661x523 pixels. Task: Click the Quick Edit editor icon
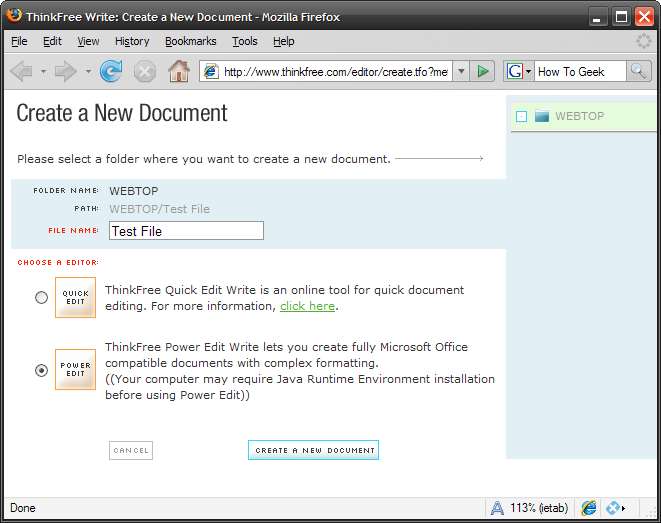(75, 297)
